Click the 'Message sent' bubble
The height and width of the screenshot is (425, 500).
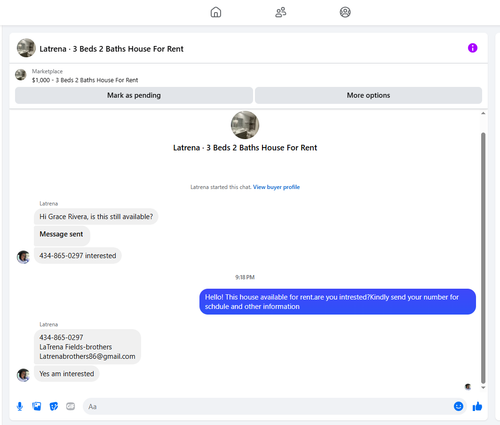click(x=62, y=235)
